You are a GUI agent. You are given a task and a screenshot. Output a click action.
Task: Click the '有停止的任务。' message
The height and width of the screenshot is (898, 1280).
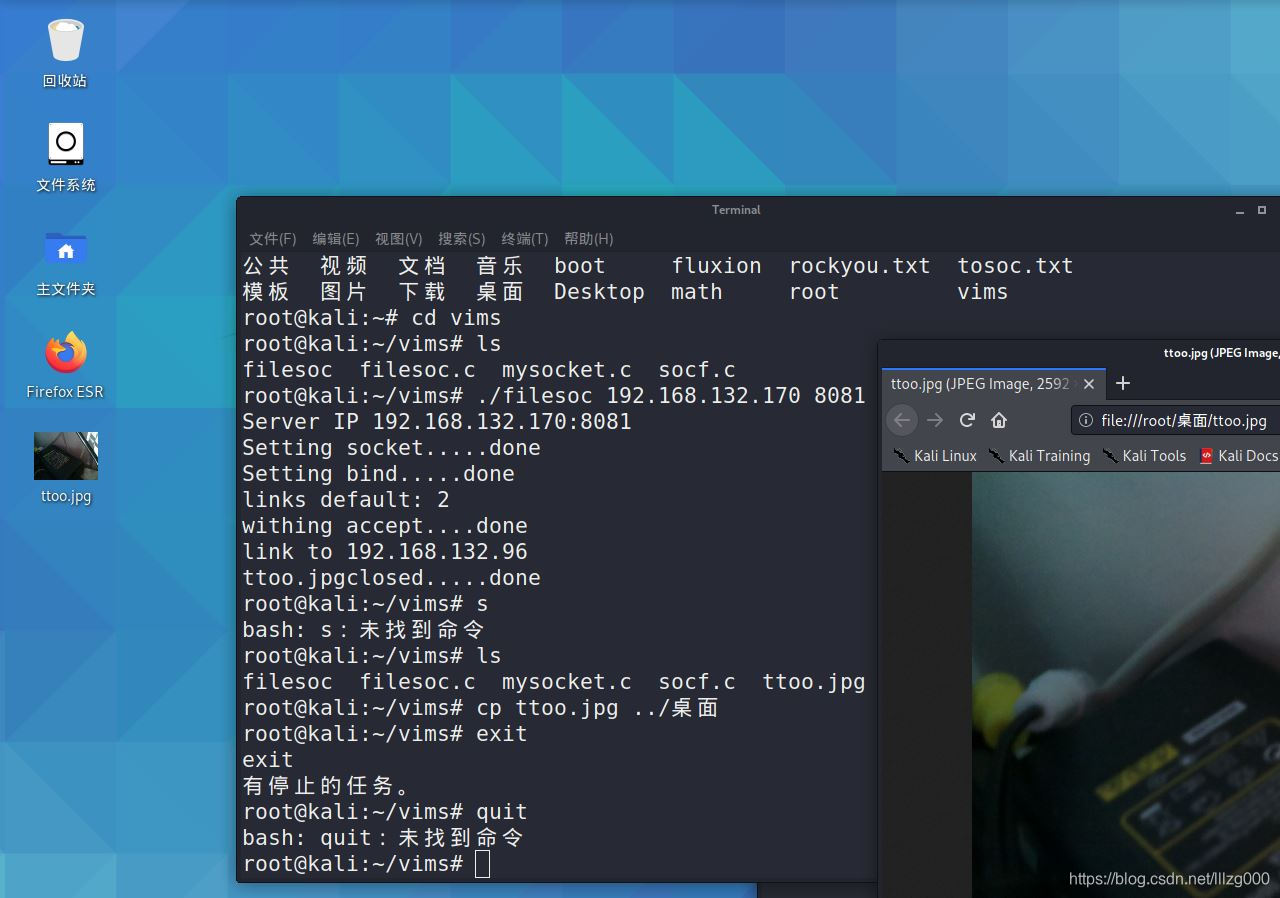click(326, 786)
